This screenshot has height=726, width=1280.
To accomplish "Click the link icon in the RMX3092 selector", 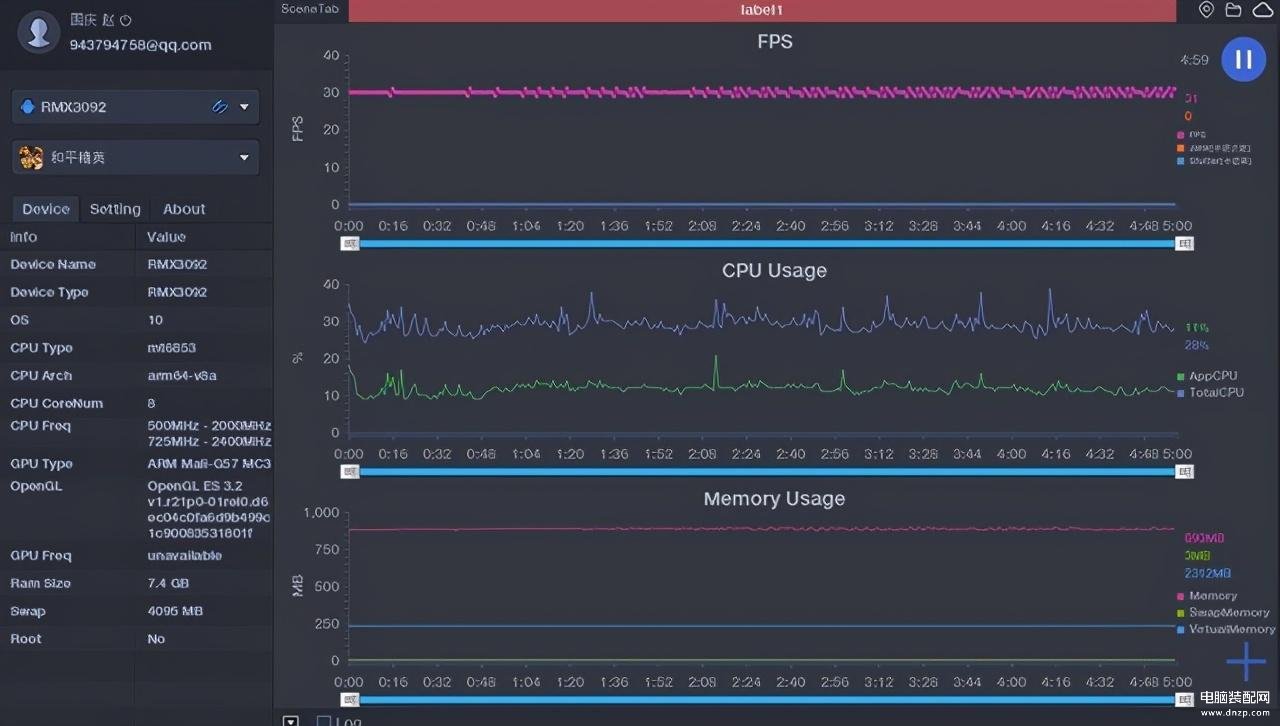I will pos(220,107).
